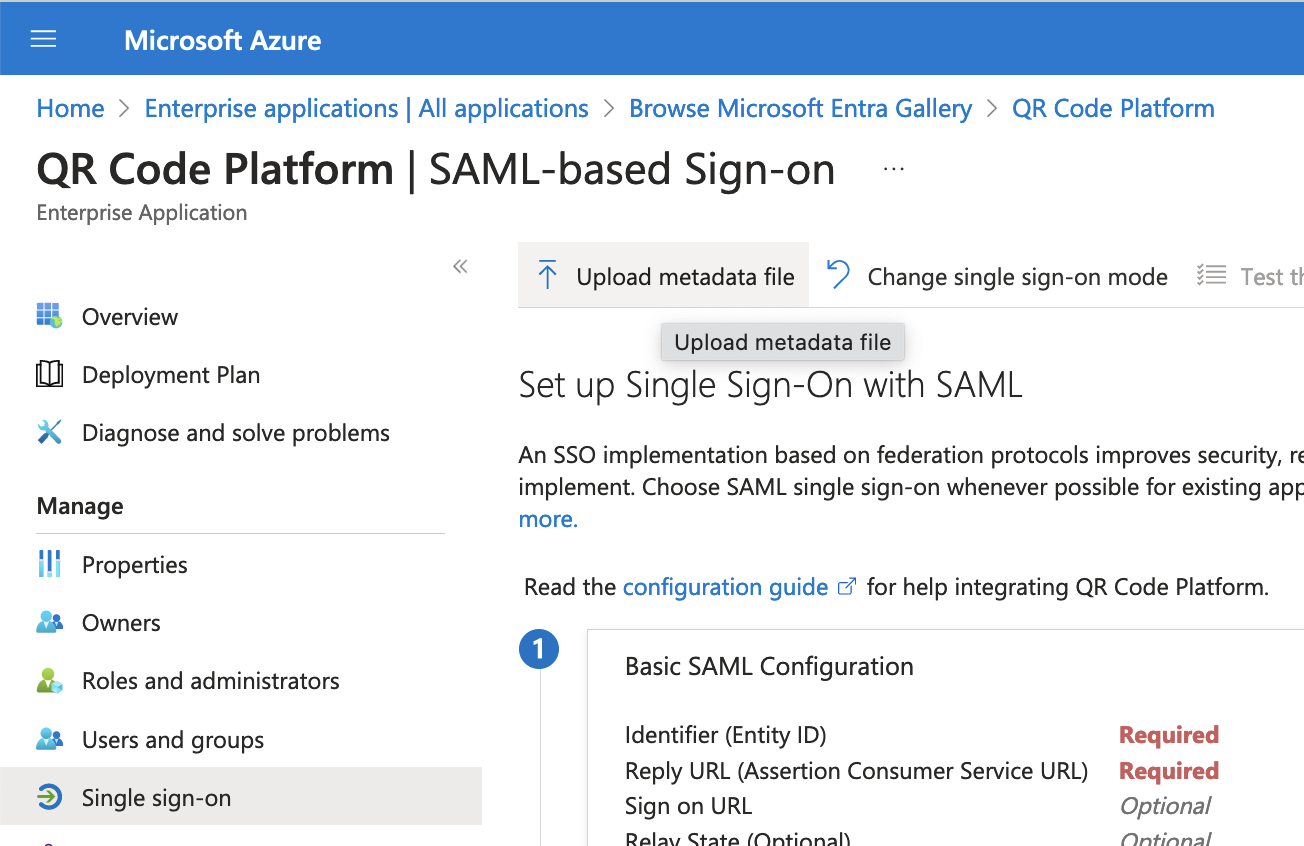Click the Single sign-on arrow icon
Image resolution: width=1304 pixels, height=846 pixels.
(x=49, y=797)
